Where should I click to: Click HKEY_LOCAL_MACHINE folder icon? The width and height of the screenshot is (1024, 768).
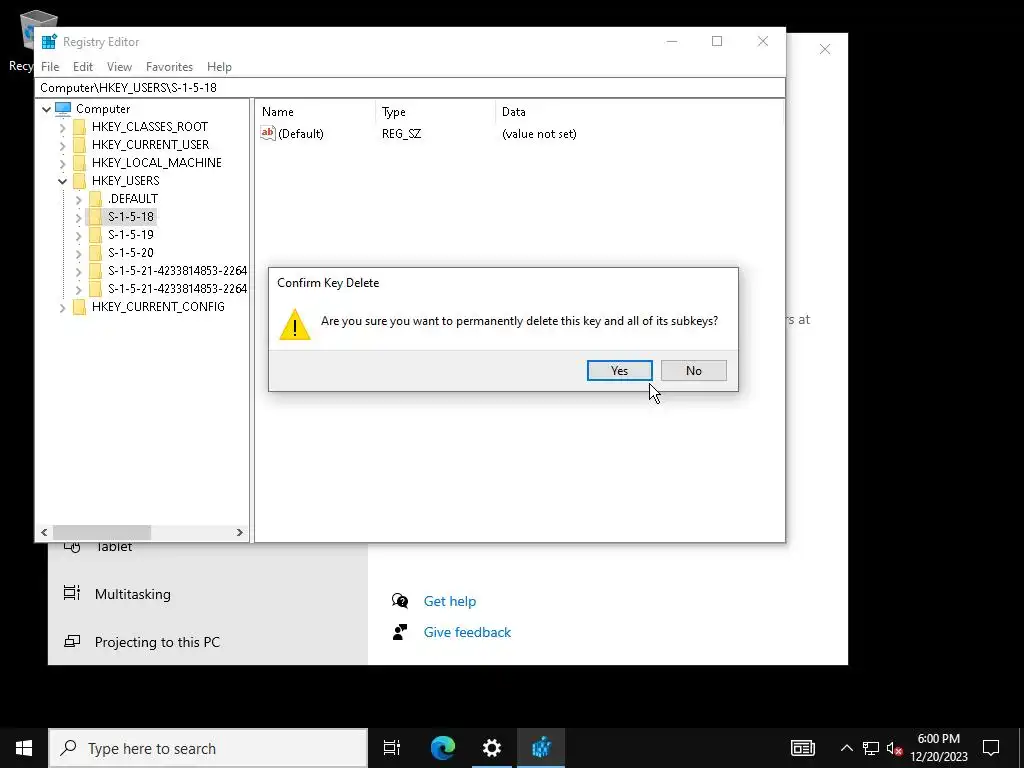[80, 163]
